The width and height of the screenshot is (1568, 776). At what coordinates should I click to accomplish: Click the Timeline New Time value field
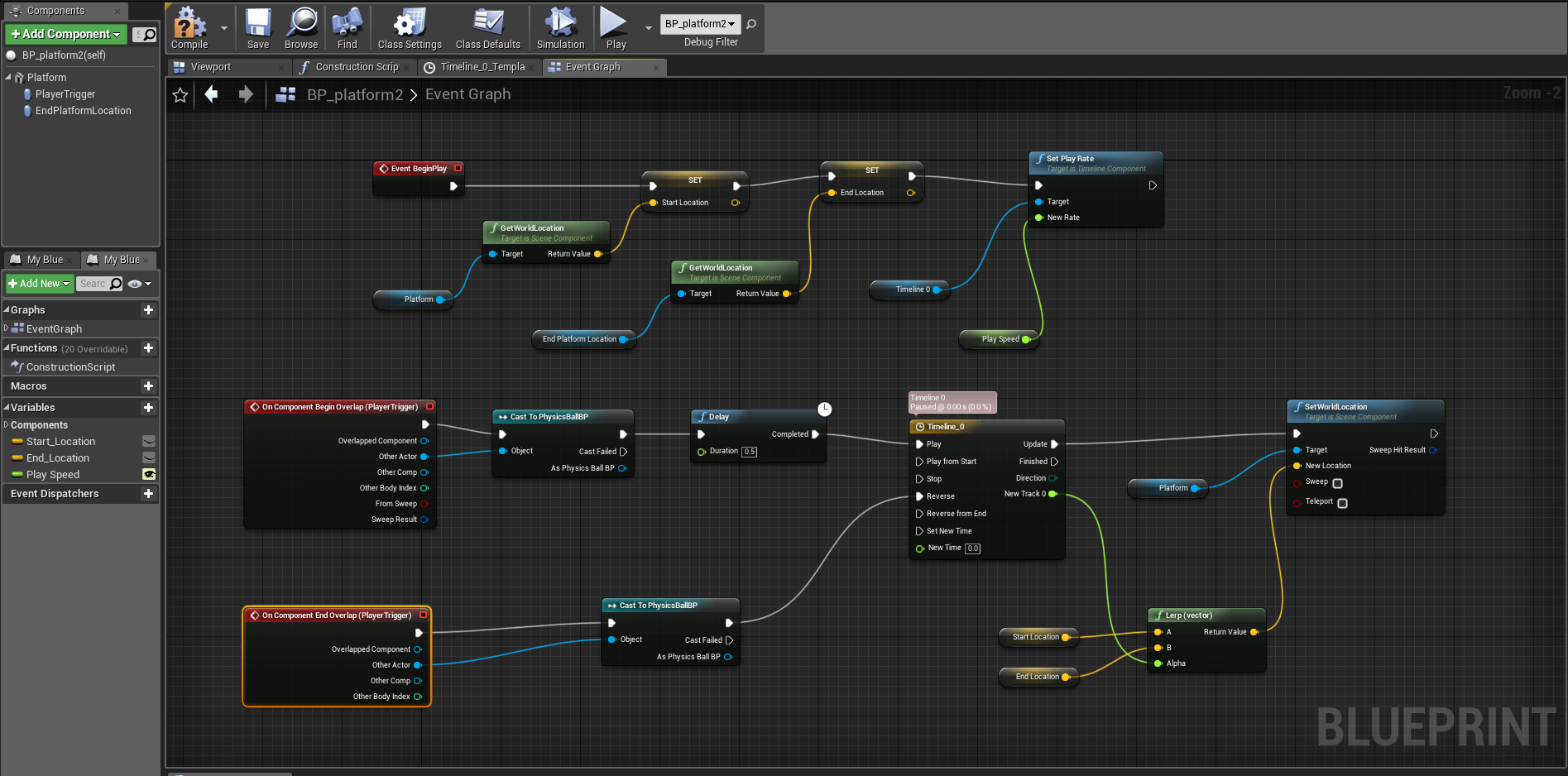pyautogui.click(x=973, y=548)
